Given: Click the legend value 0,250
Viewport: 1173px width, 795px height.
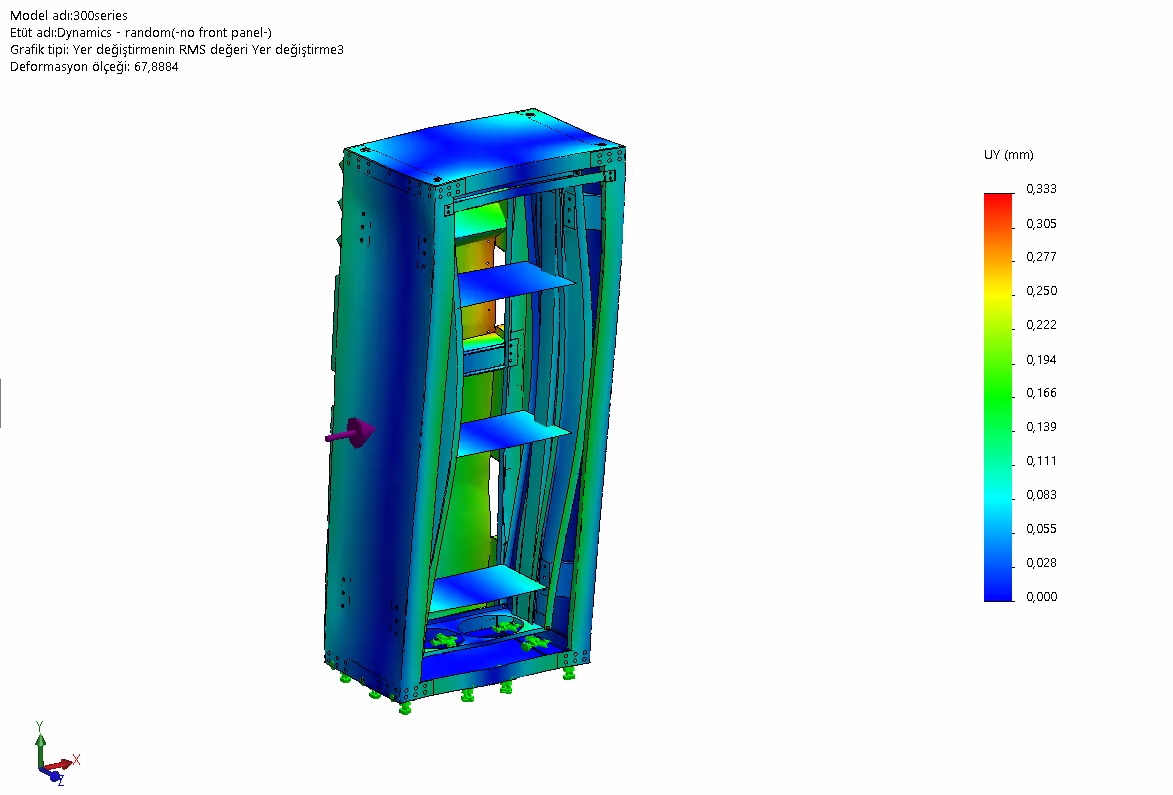Looking at the screenshot, I should tap(1041, 291).
